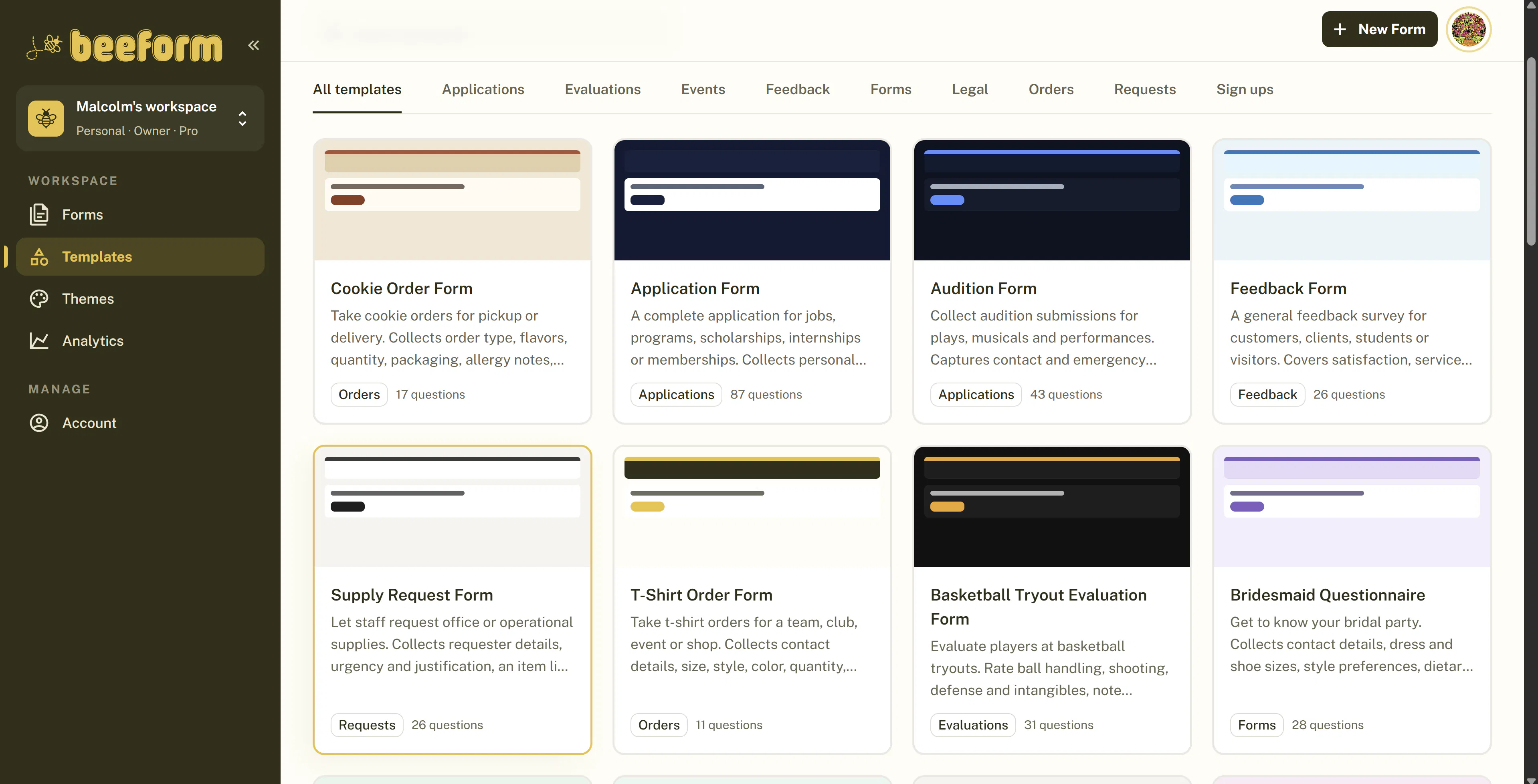
Task: Click the Evaluations tag on Basketball Tryout card
Action: click(972, 725)
